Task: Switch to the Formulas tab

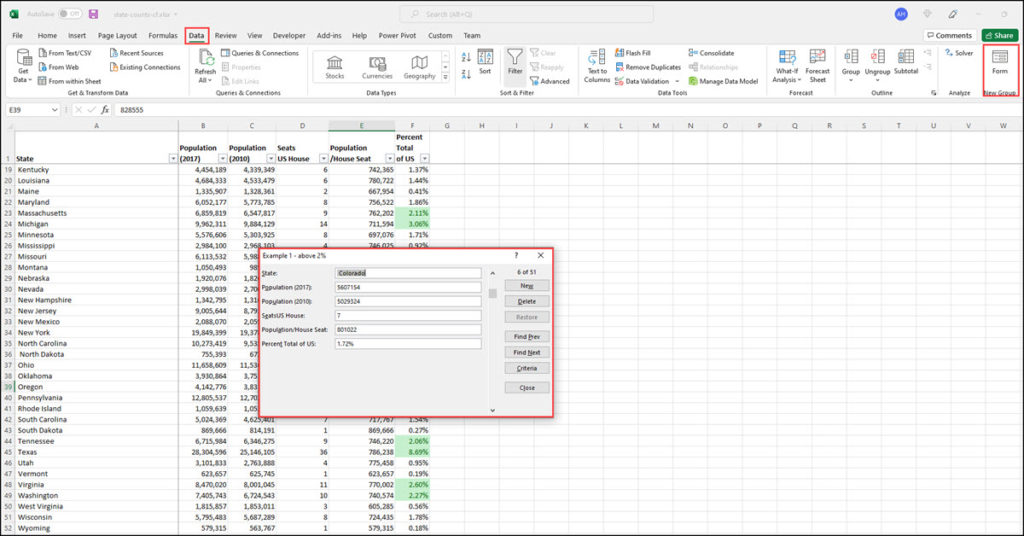Action: point(162,35)
